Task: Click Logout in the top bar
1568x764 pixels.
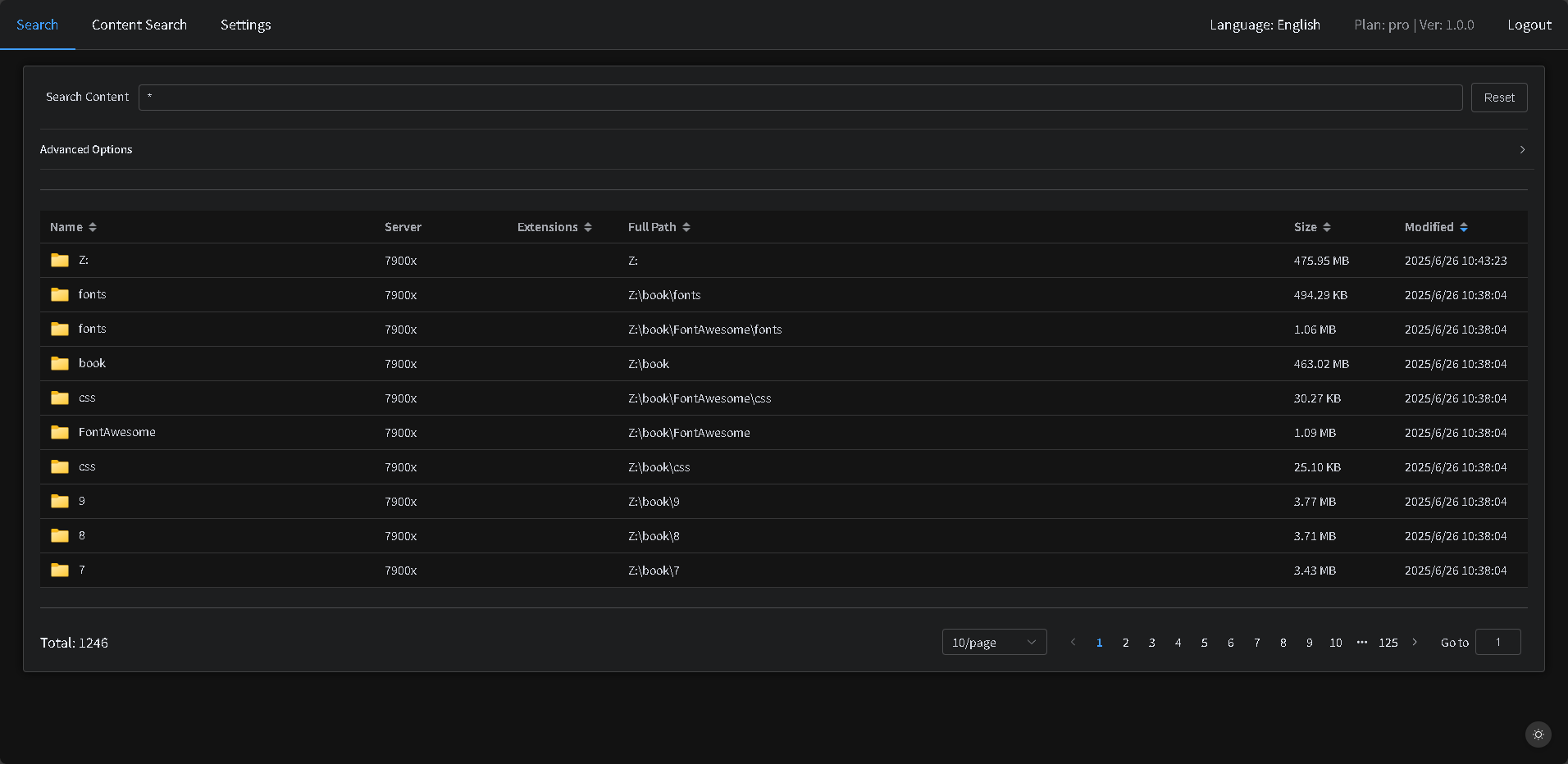Action: [x=1529, y=25]
